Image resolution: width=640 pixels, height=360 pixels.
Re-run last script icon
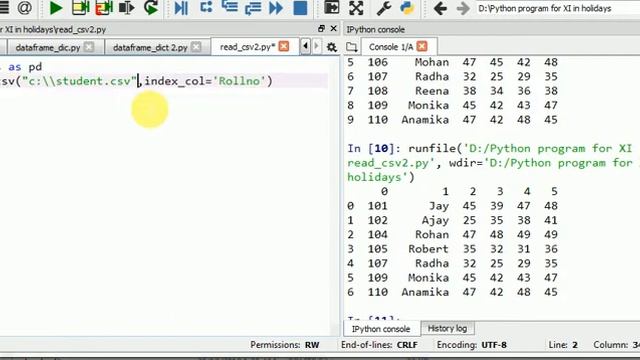[x=151, y=8]
